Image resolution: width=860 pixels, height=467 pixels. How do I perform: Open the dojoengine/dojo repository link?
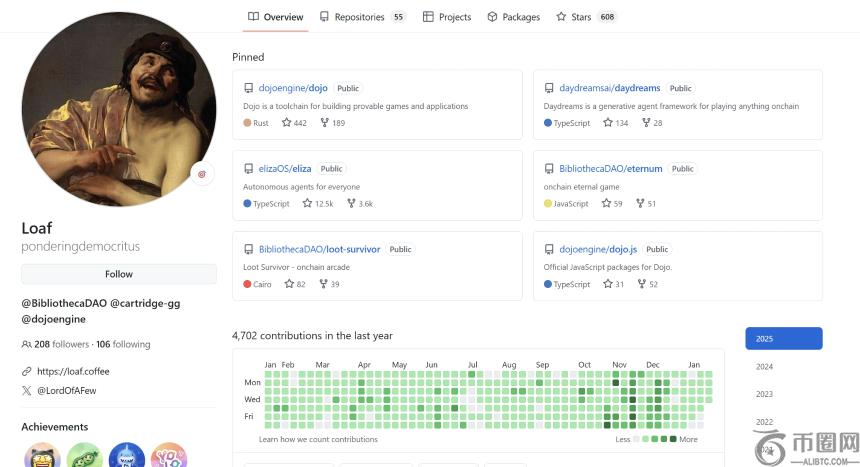coord(293,88)
